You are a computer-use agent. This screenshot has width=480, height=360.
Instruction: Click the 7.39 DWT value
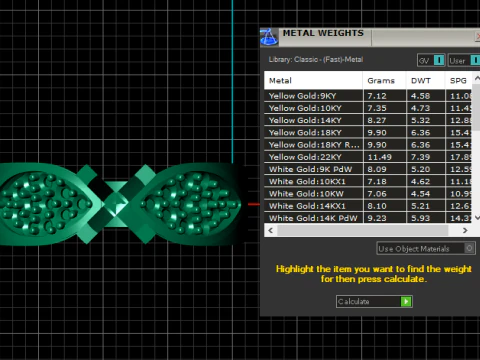tap(420, 157)
